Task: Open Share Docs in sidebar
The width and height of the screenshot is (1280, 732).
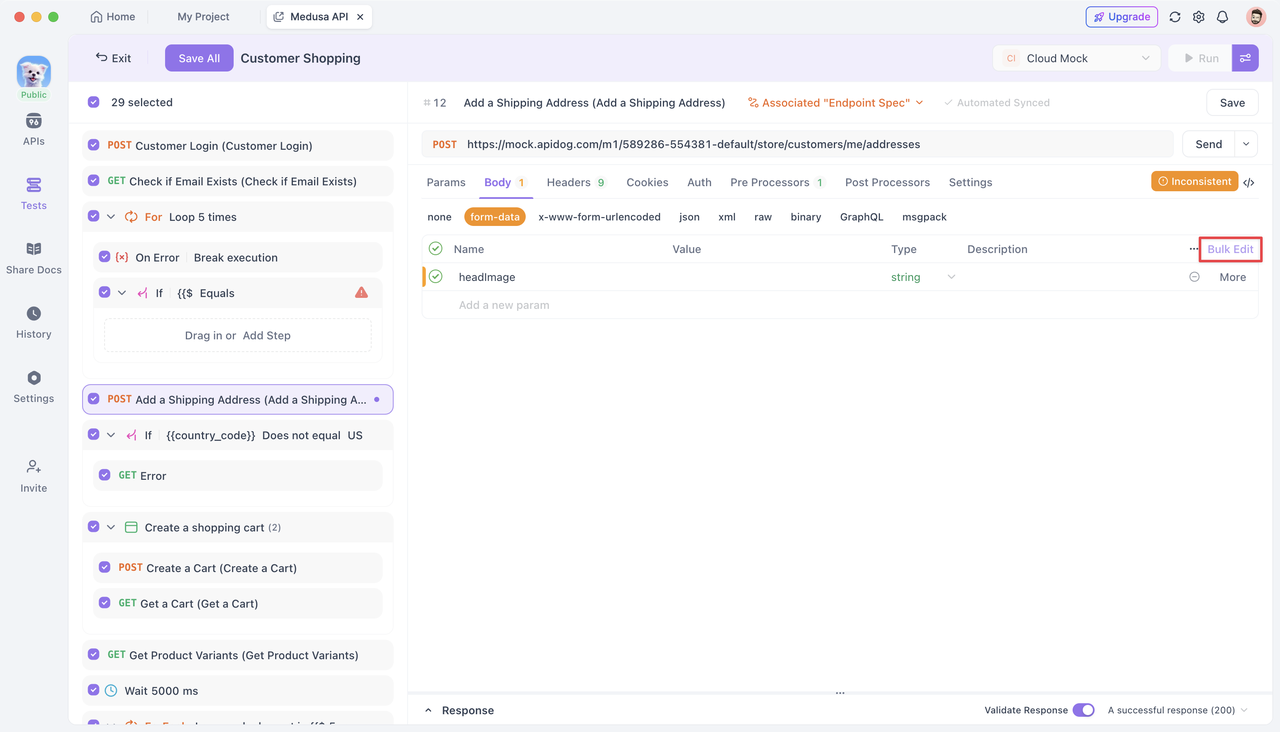Action: pos(33,257)
